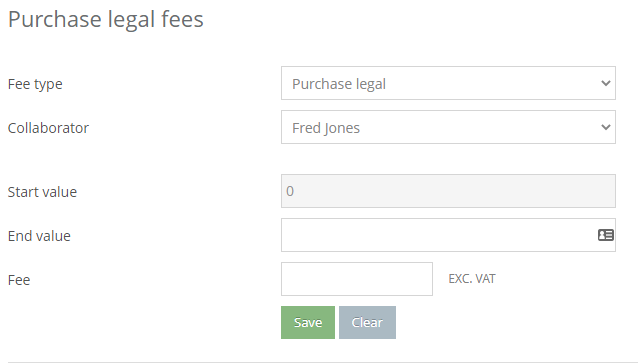Click the 'Purchase legal fees' heading
The height and width of the screenshot is (363, 638).
pos(105,20)
